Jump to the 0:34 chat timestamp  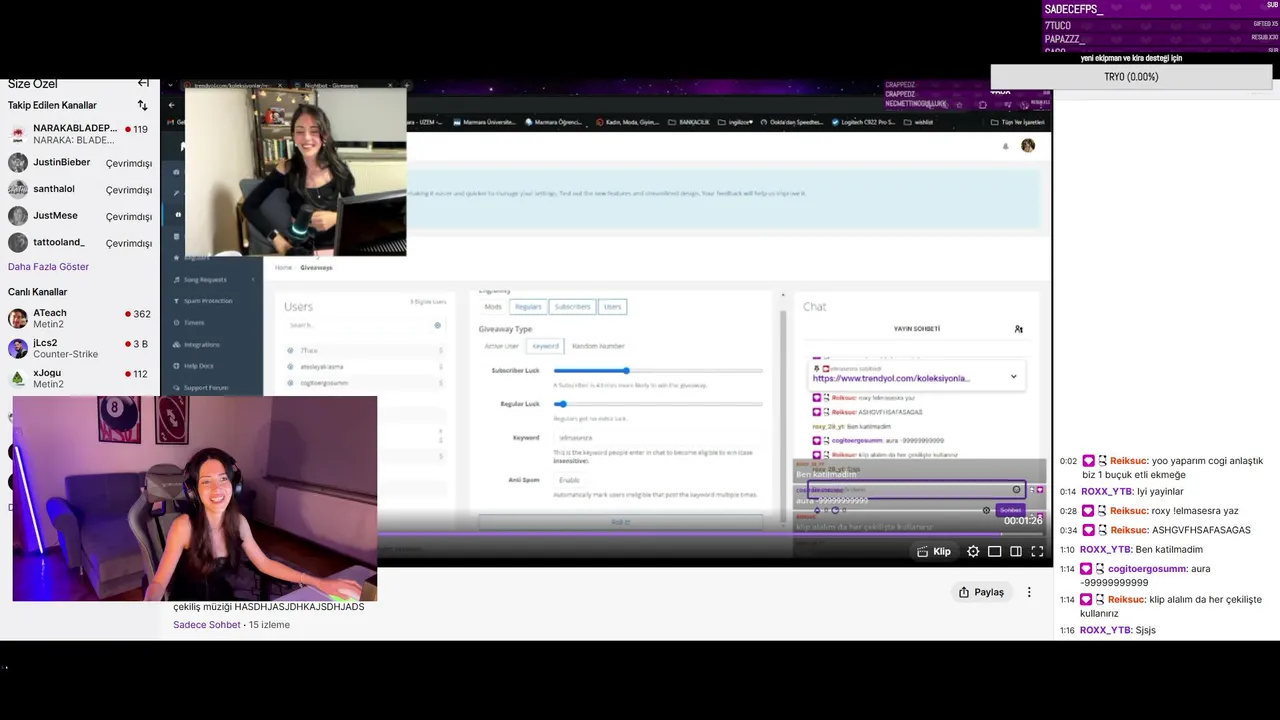click(x=1068, y=530)
